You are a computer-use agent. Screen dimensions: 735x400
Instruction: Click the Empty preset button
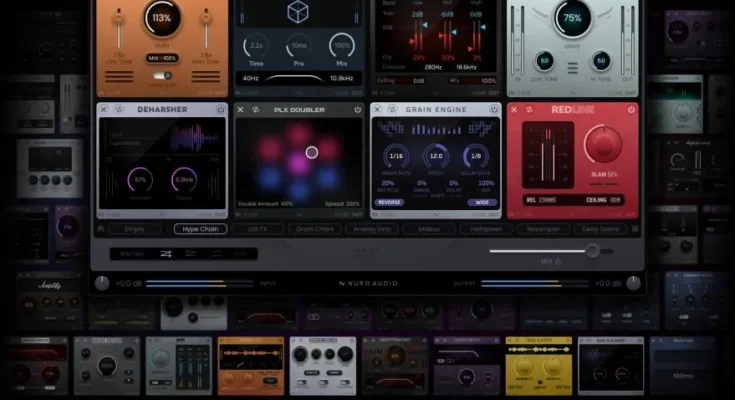click(136, 229)
